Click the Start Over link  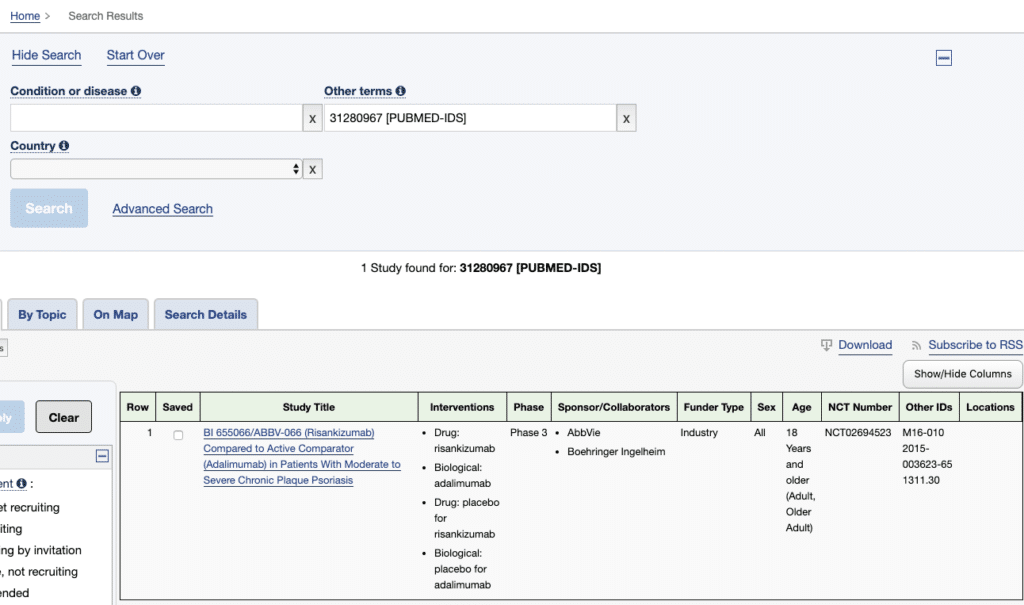point(136,55)
